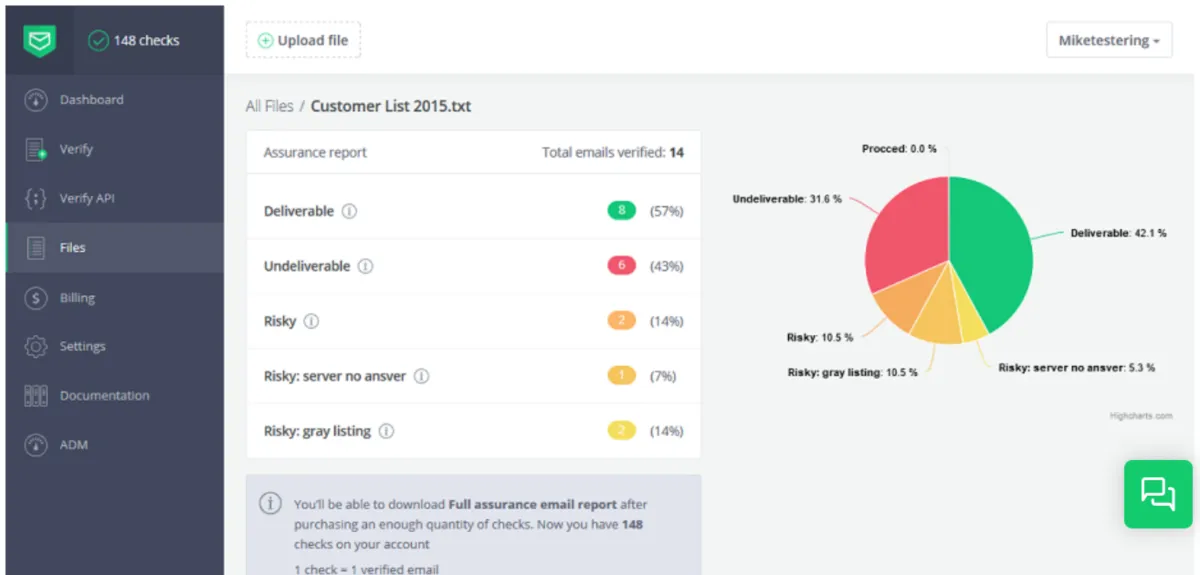Open the Files menu item
The width and height of the screenshot is (1200, 575).
coord(72,248)
